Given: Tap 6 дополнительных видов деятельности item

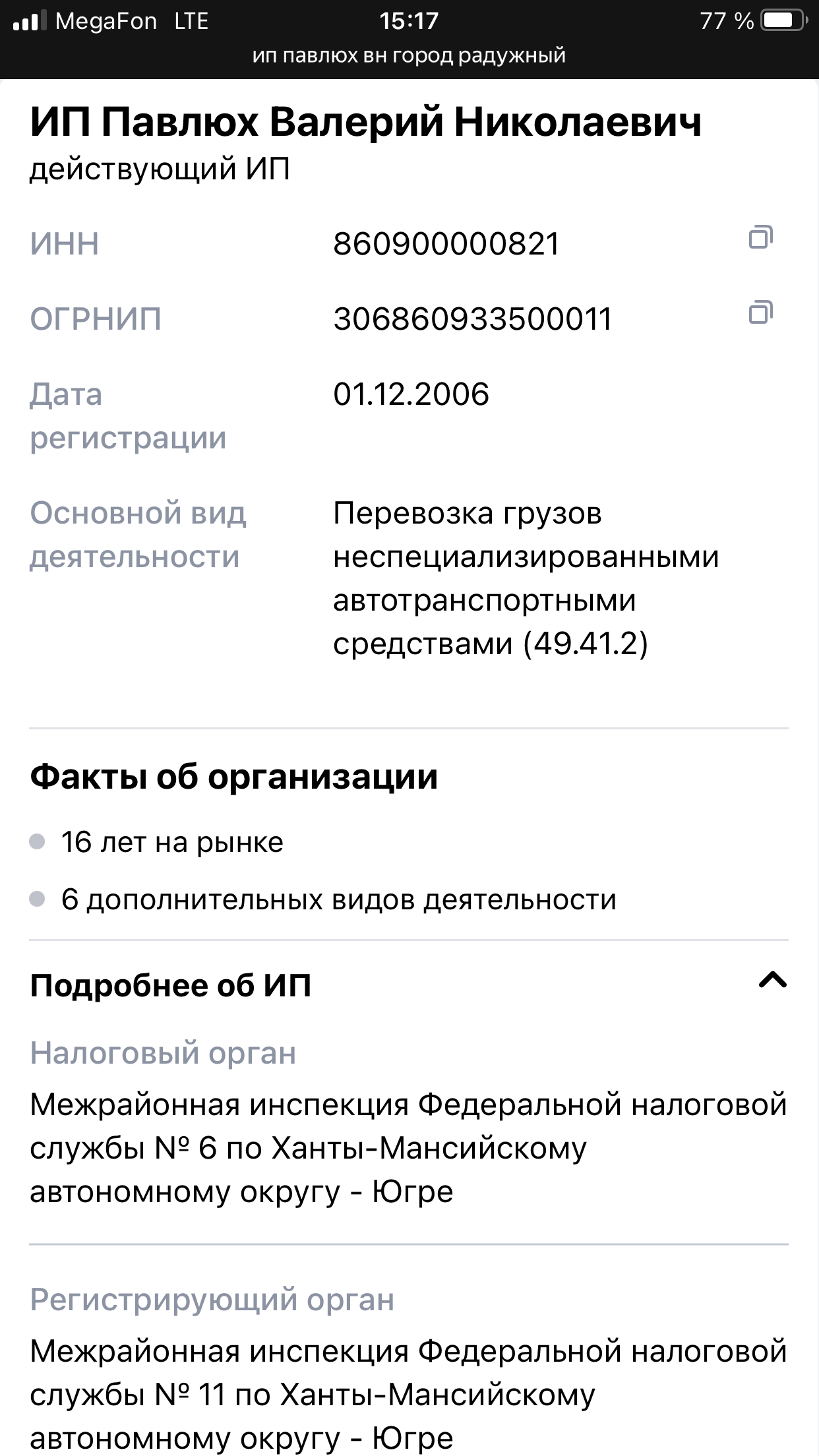Looking at the screenshot, I should pos(338,899).
